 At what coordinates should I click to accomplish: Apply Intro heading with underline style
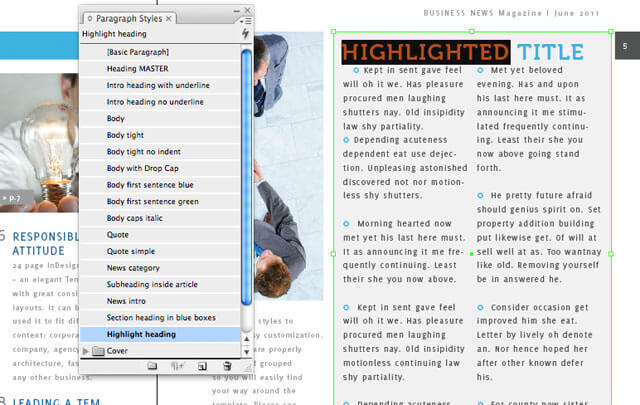[x=160, y=85]
